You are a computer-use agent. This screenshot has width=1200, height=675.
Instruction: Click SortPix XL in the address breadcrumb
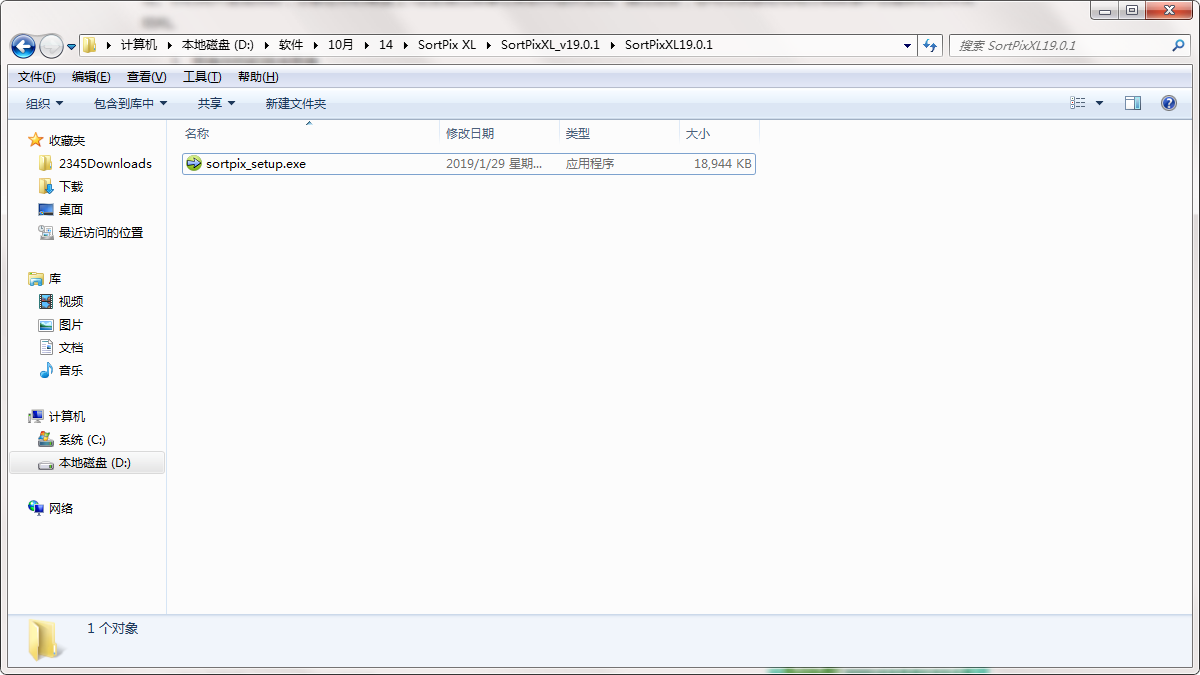tap(447, 45)
